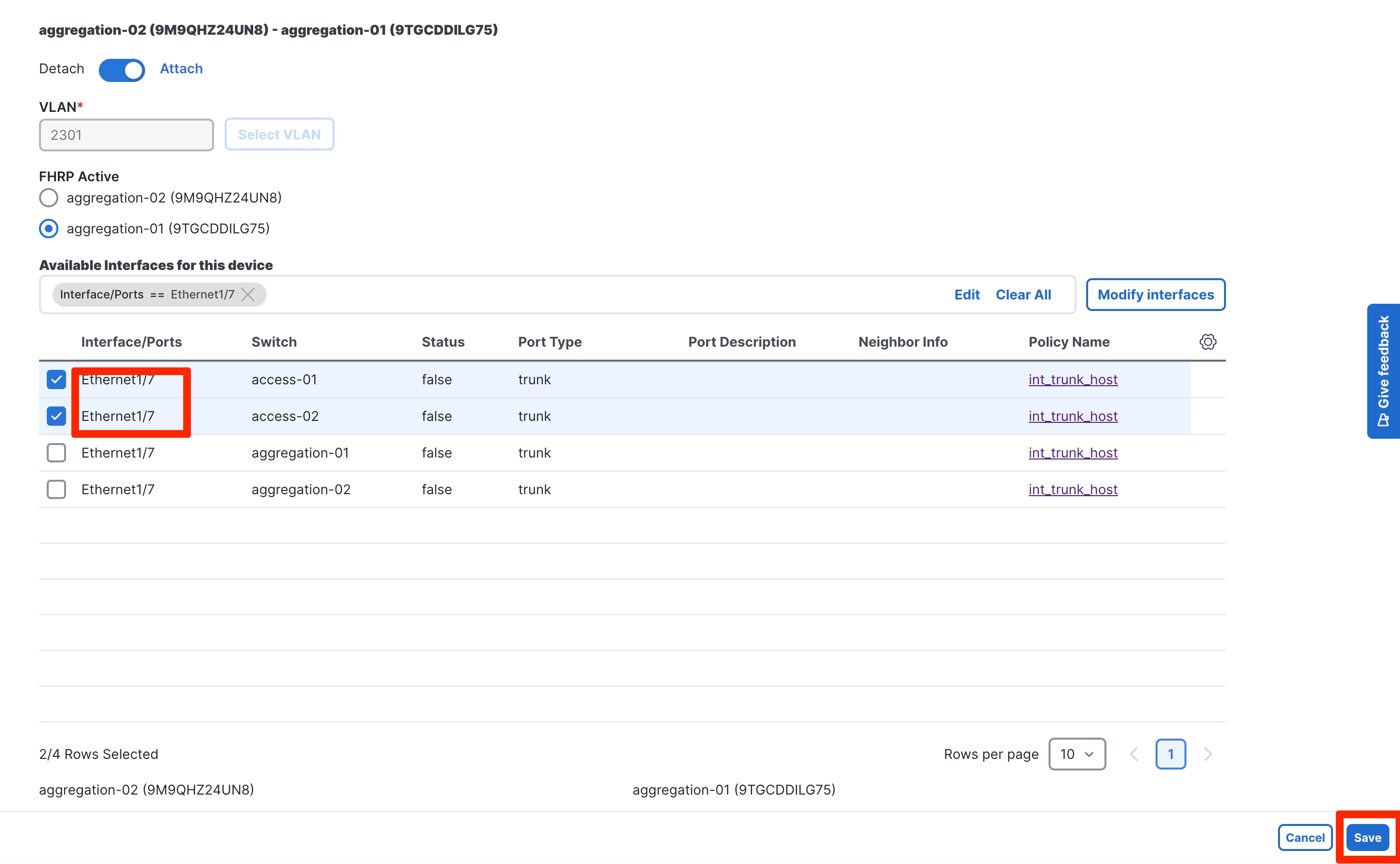Viewport: 1400px width, 864px height.
Task: Click the Cancel button
Action: 1305,837
